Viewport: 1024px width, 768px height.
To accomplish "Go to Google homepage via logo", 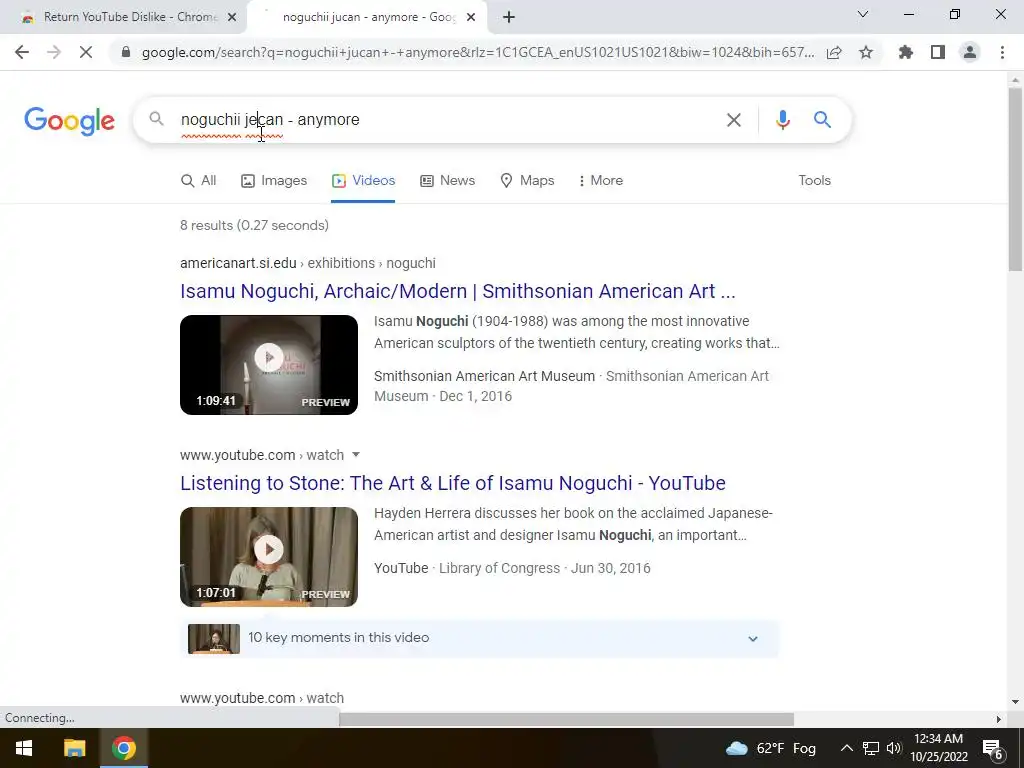I will [x=69, y=121].
